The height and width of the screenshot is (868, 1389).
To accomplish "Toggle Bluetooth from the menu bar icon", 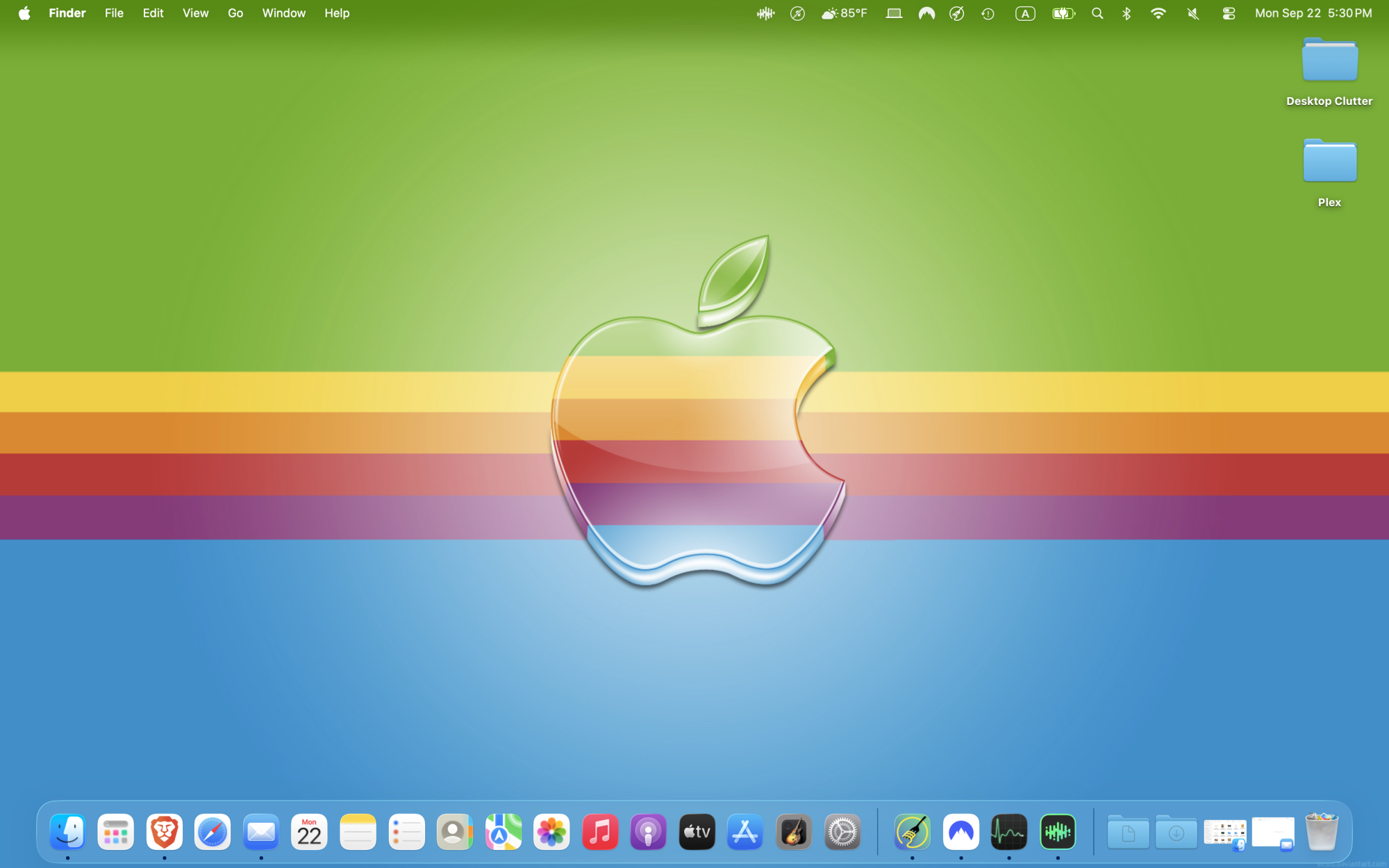I will 1126,13.
